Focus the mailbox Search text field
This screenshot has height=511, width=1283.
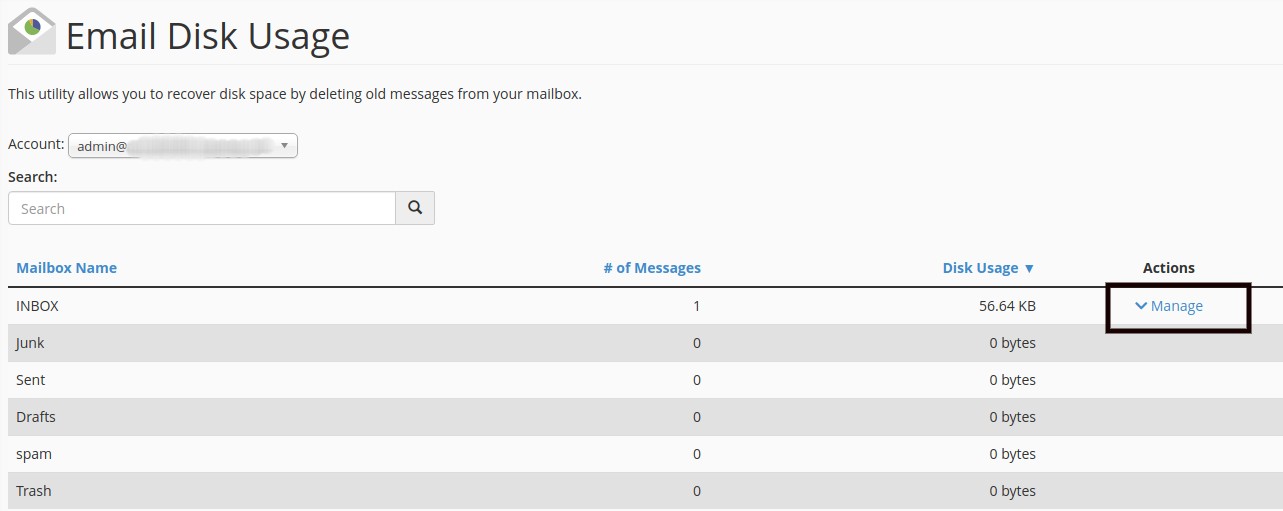pos(202,208)
